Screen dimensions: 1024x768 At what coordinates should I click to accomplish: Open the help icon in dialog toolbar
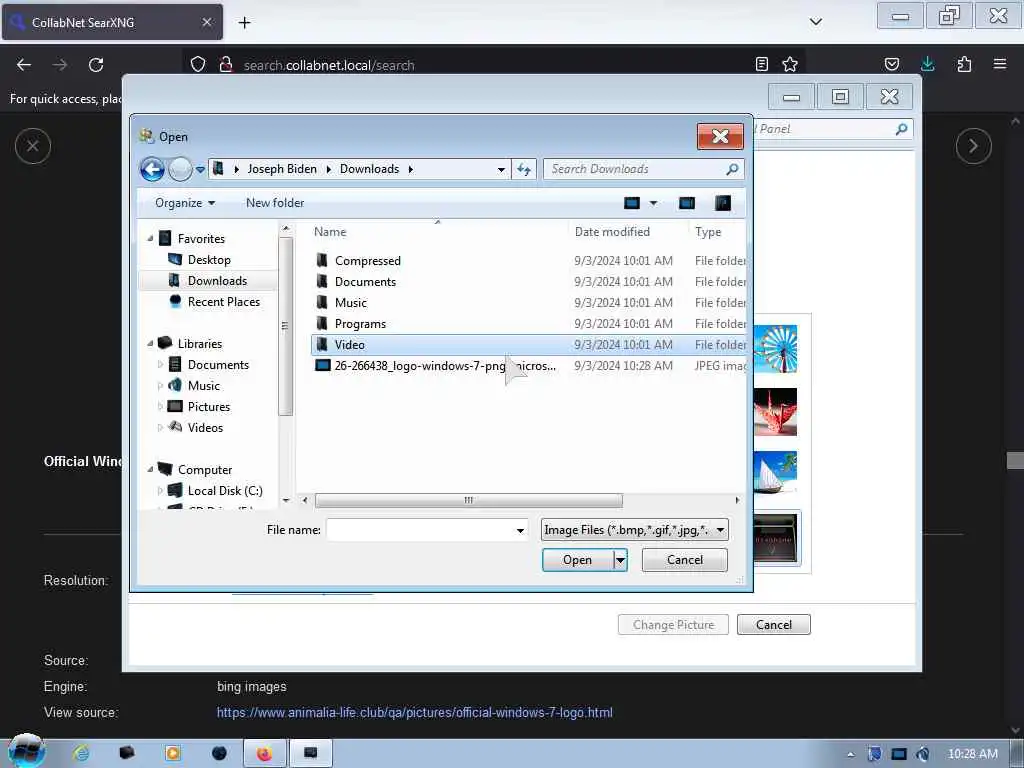[x=722, y=203]
